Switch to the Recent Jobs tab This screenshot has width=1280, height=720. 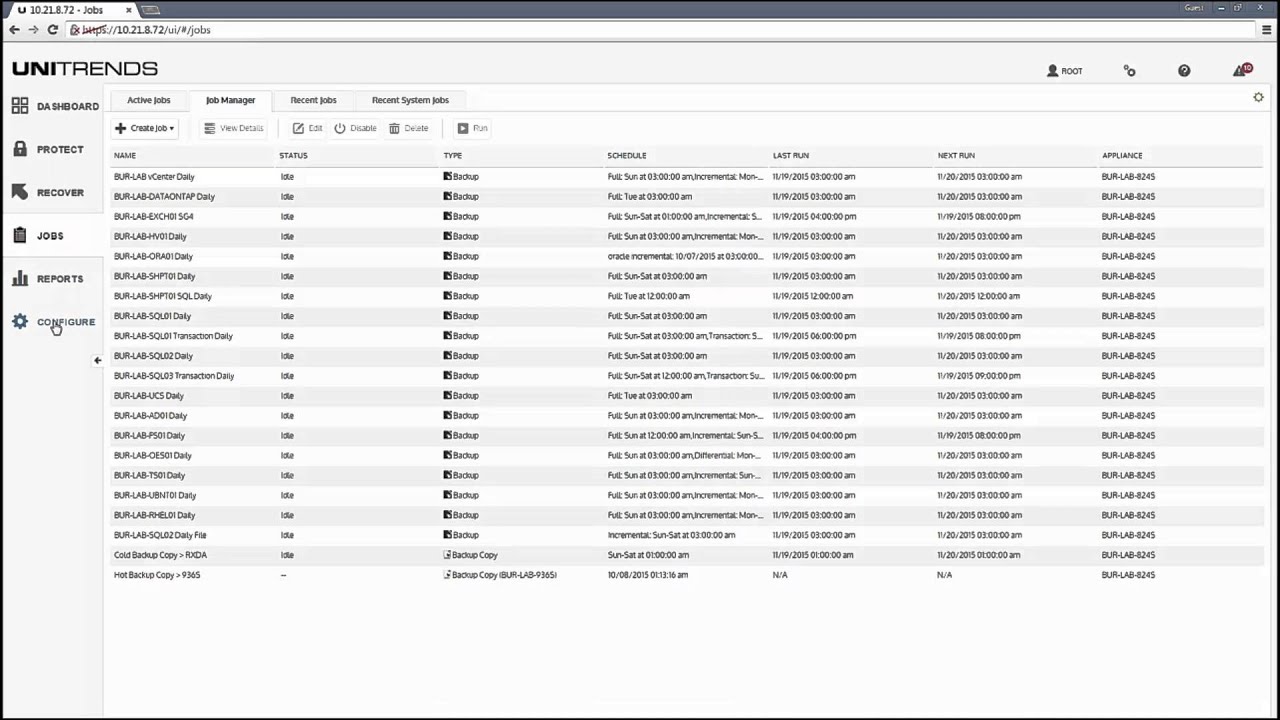pos(313,100)
